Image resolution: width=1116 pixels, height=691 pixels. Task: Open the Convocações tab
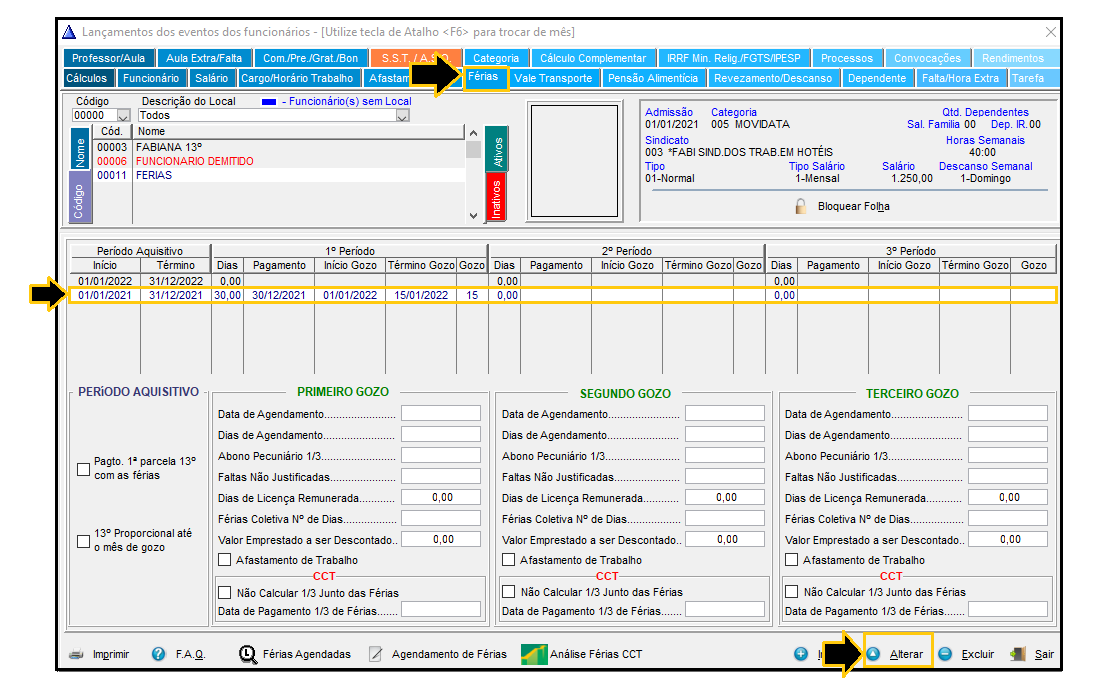click(927, 58)
